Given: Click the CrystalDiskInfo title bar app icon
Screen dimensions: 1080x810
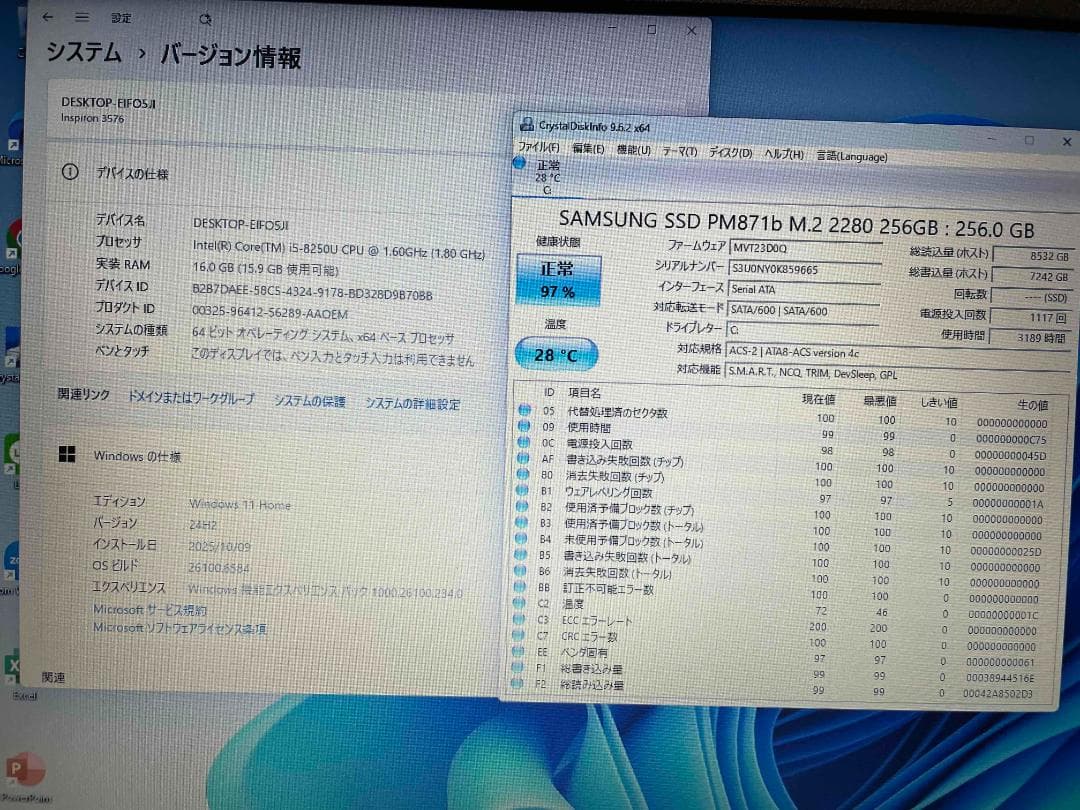Looking at the screenshot, I should (527, 125).
